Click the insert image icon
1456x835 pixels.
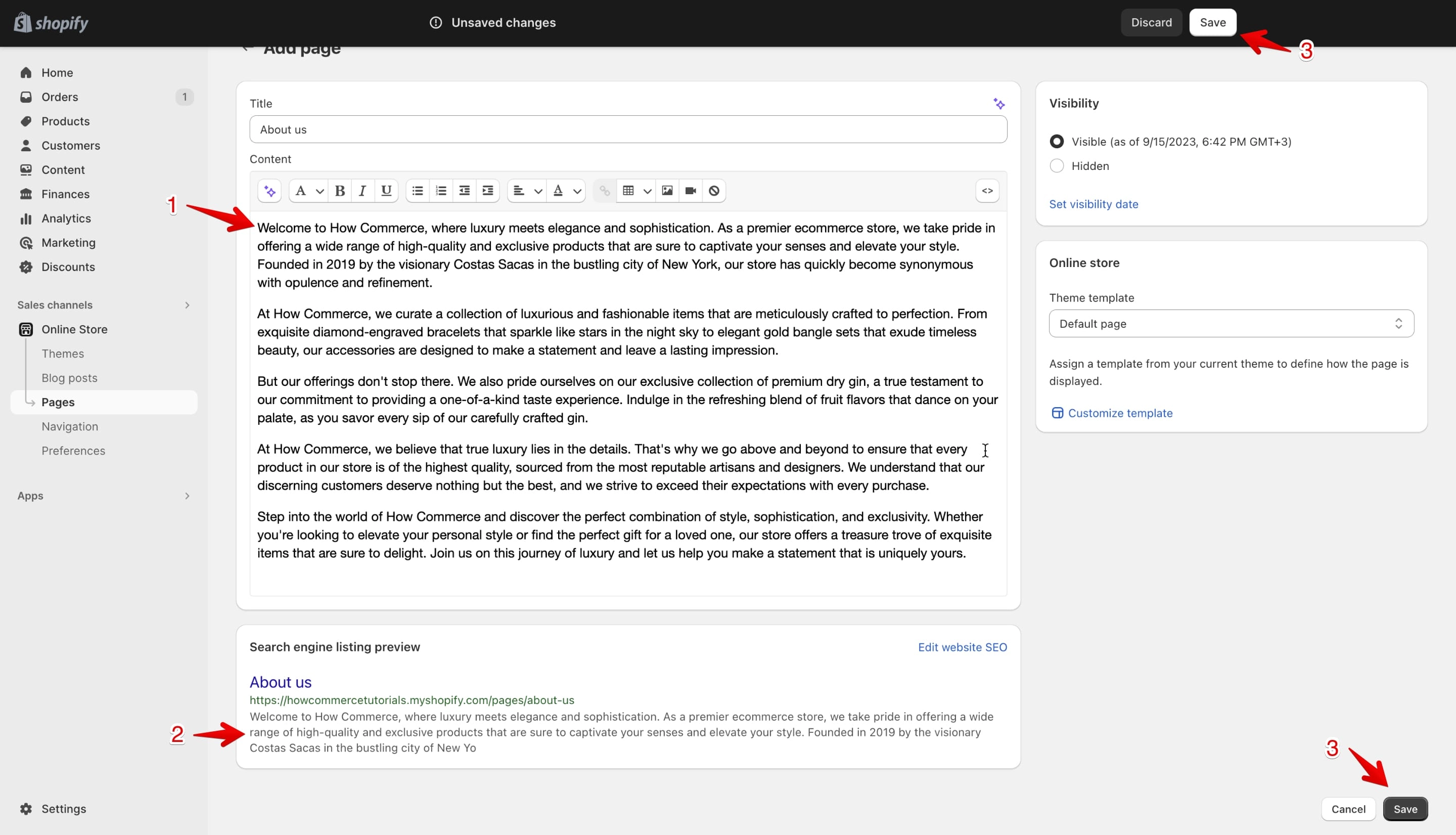(x=667, y=191)
